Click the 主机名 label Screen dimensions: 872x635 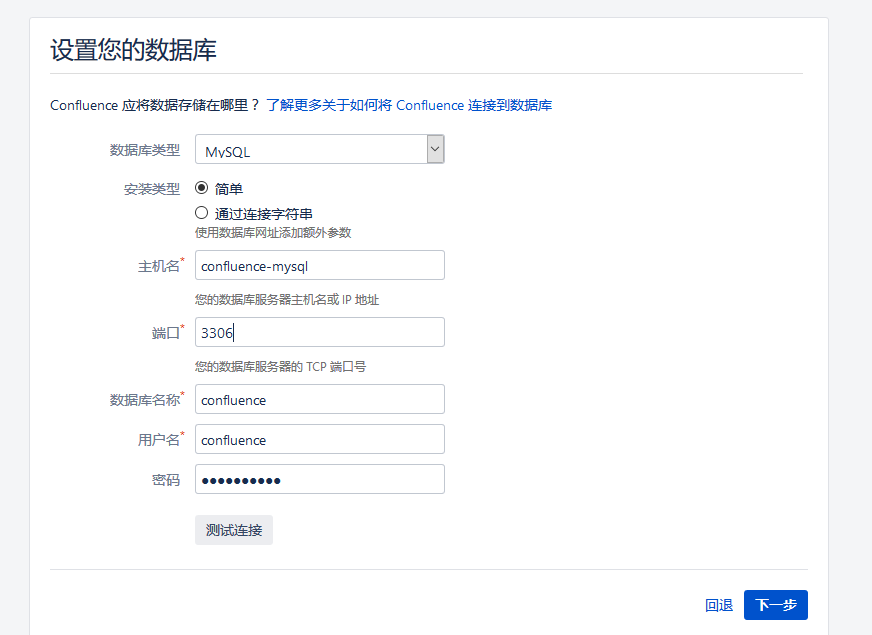tap(159, 266)
